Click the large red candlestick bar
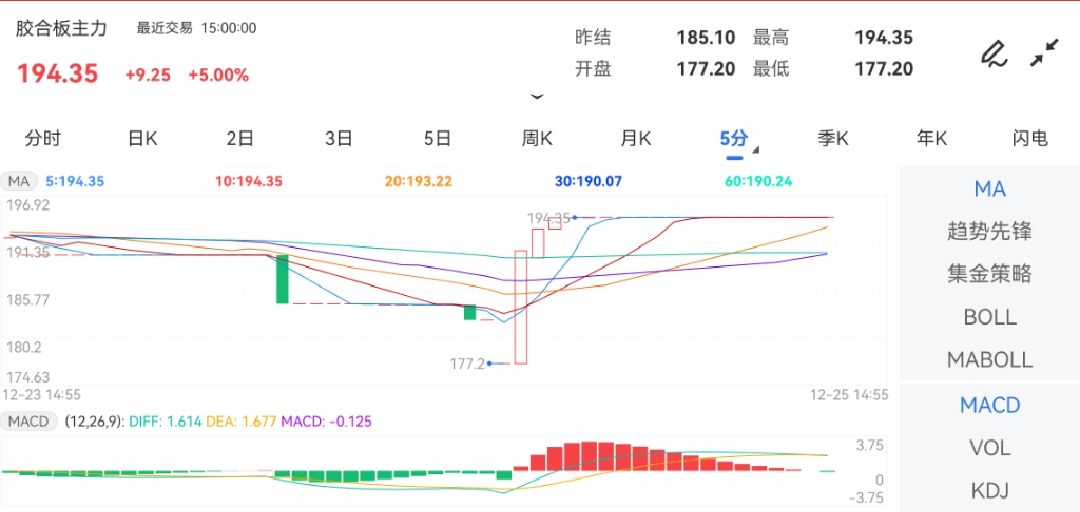This screenshot has height=512, width=1080. click(x=520, y=307)
